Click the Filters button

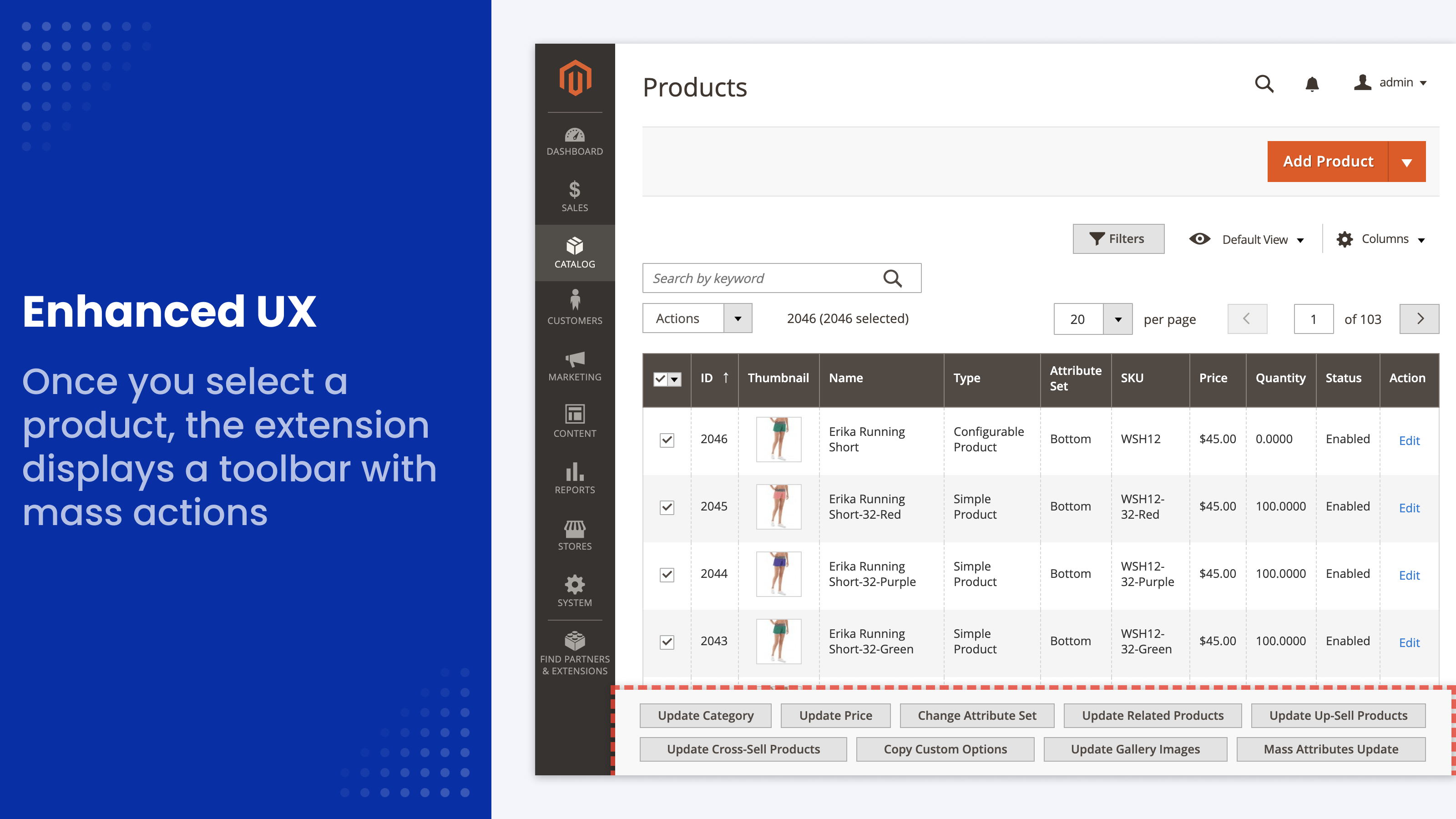(1118, 238)
